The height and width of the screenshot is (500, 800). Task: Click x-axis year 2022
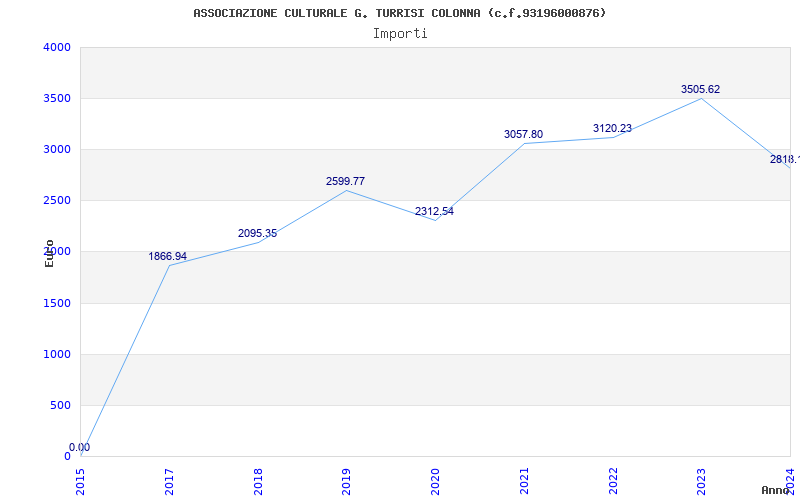click(x=613, y=481)
